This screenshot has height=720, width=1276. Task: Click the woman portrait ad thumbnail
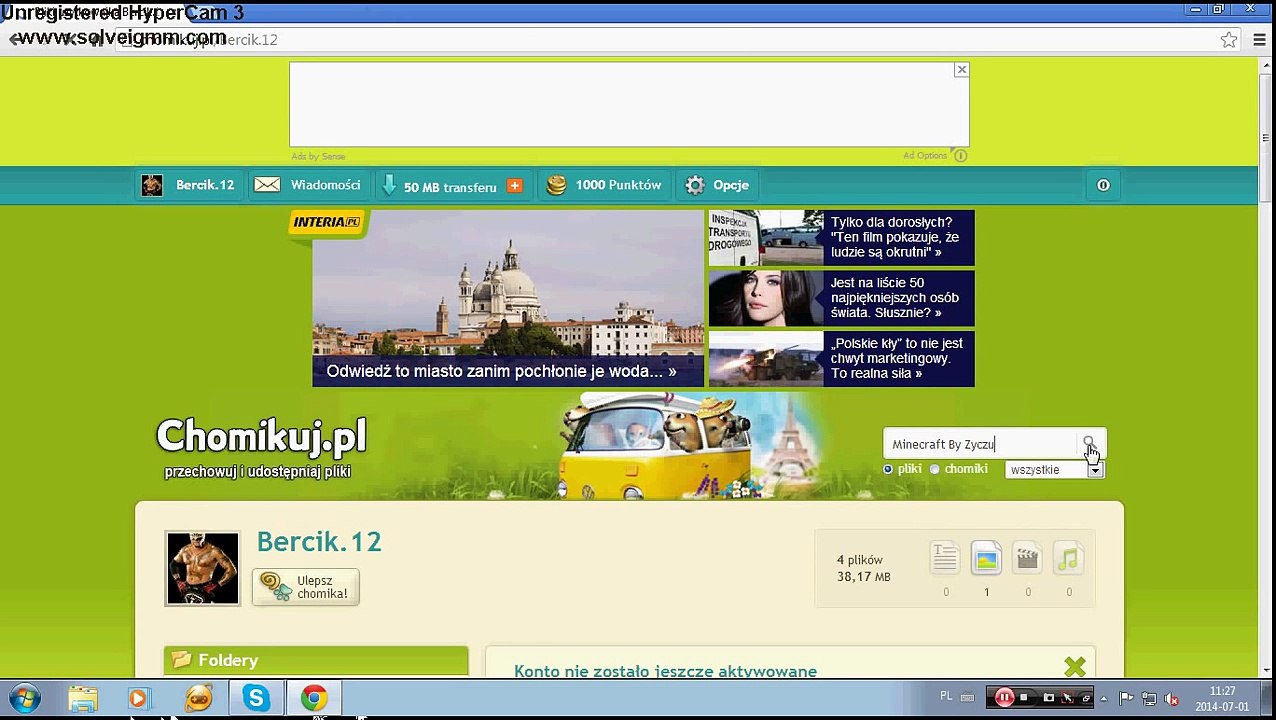(x=766, y=298)
